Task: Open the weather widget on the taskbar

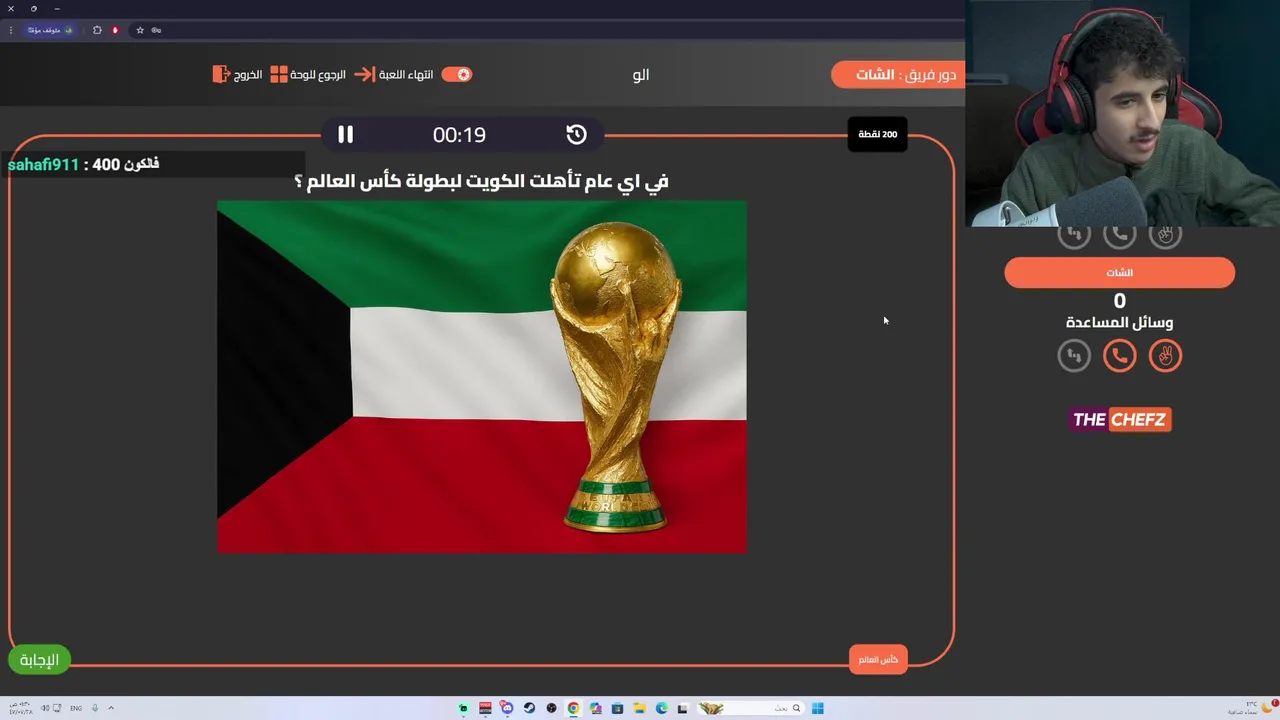Action: point(1256,708)
